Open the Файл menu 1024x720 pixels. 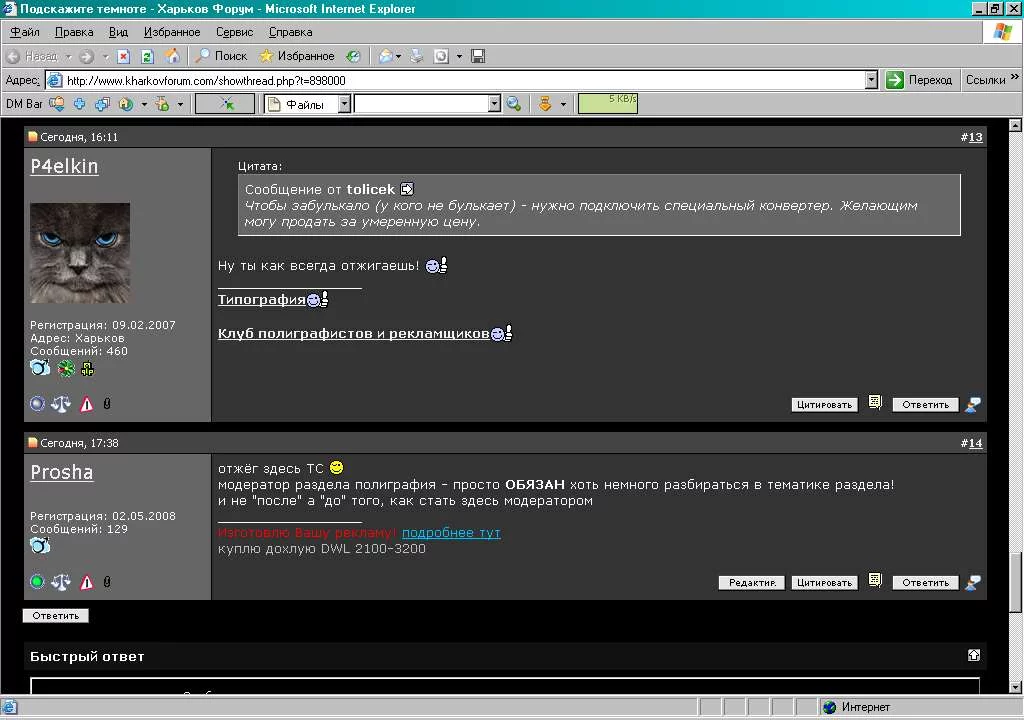pos(25,32)
